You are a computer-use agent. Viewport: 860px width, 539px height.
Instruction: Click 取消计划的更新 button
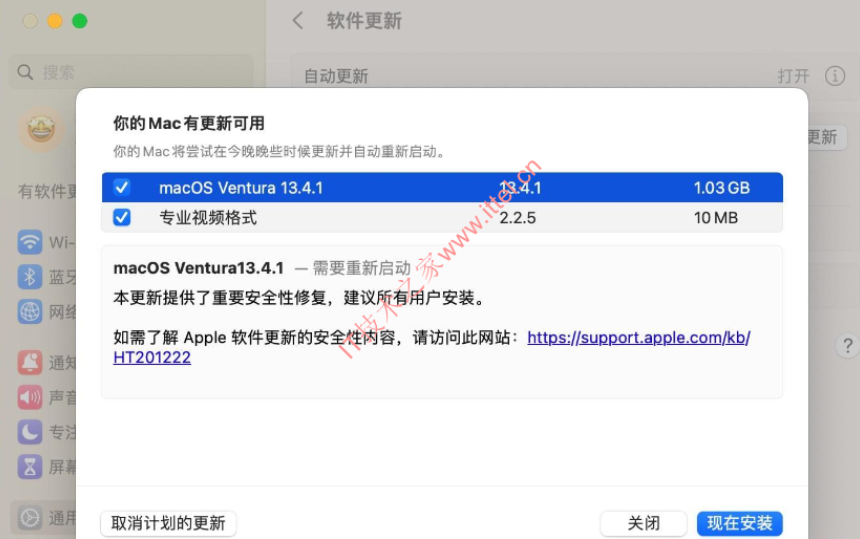pos(168,523)
